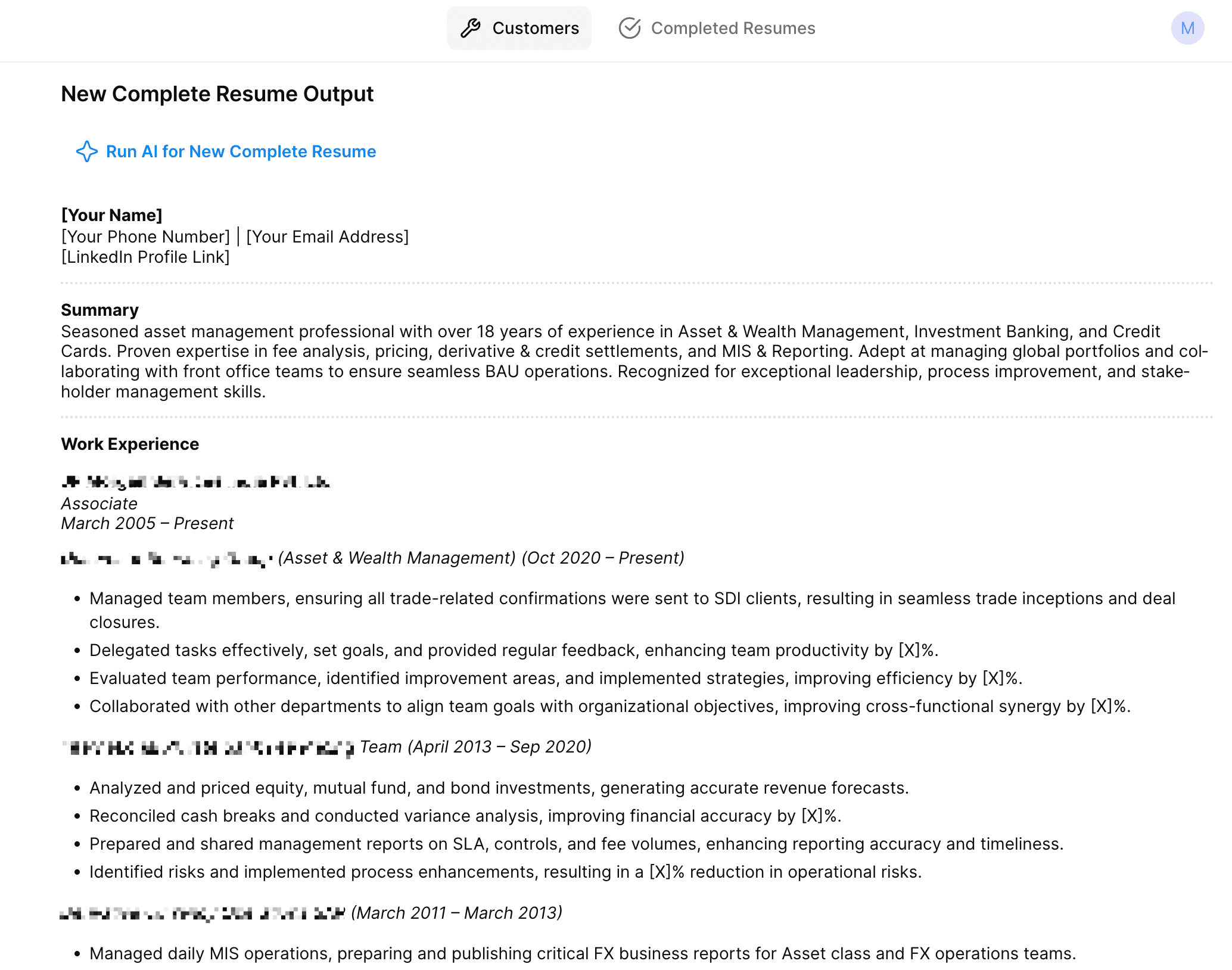The image size is (1232, 970).
Task: Click the Work Experience section heading
Action: tap(129, 444)
